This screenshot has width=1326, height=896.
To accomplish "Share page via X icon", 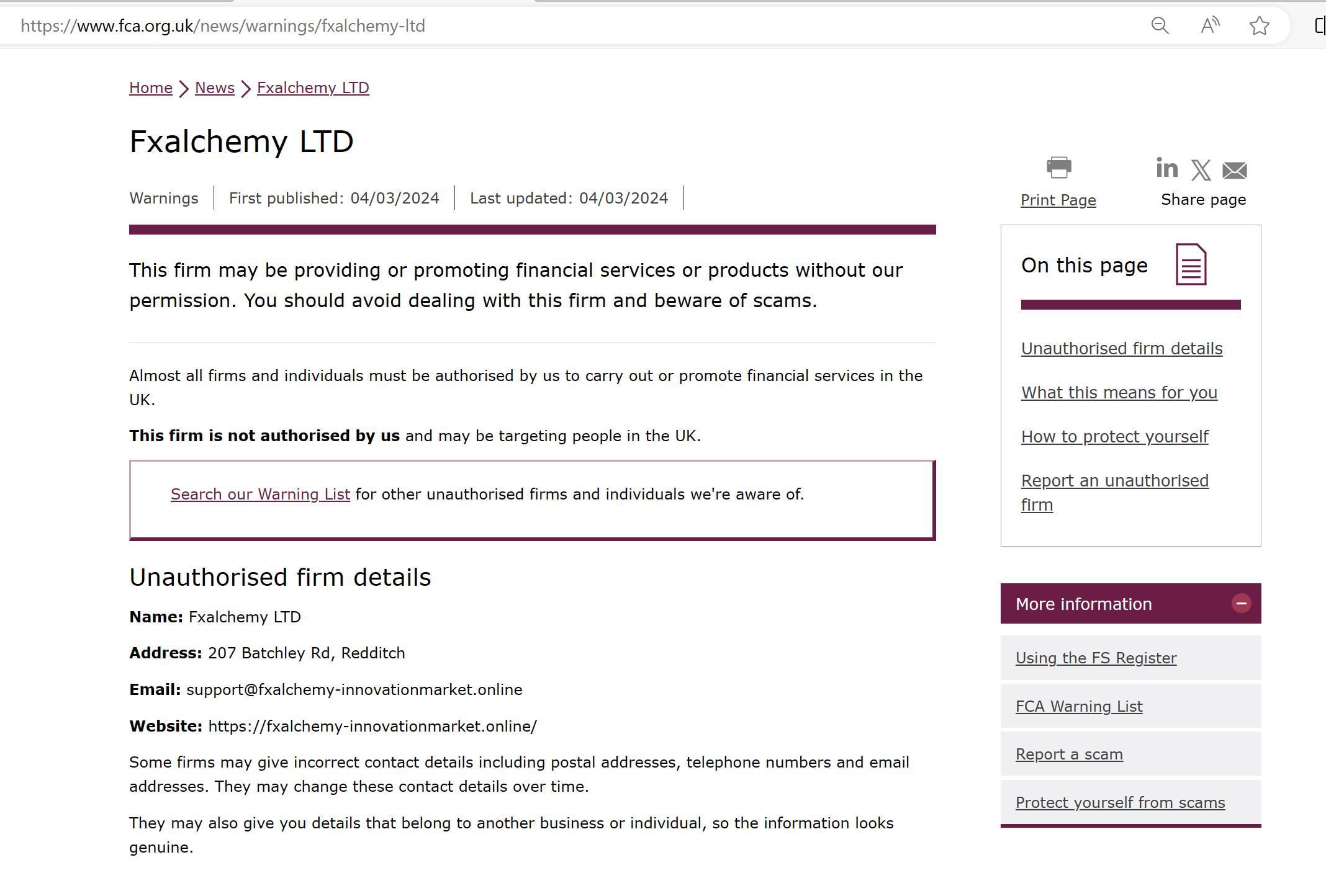I will [1201, 170].
